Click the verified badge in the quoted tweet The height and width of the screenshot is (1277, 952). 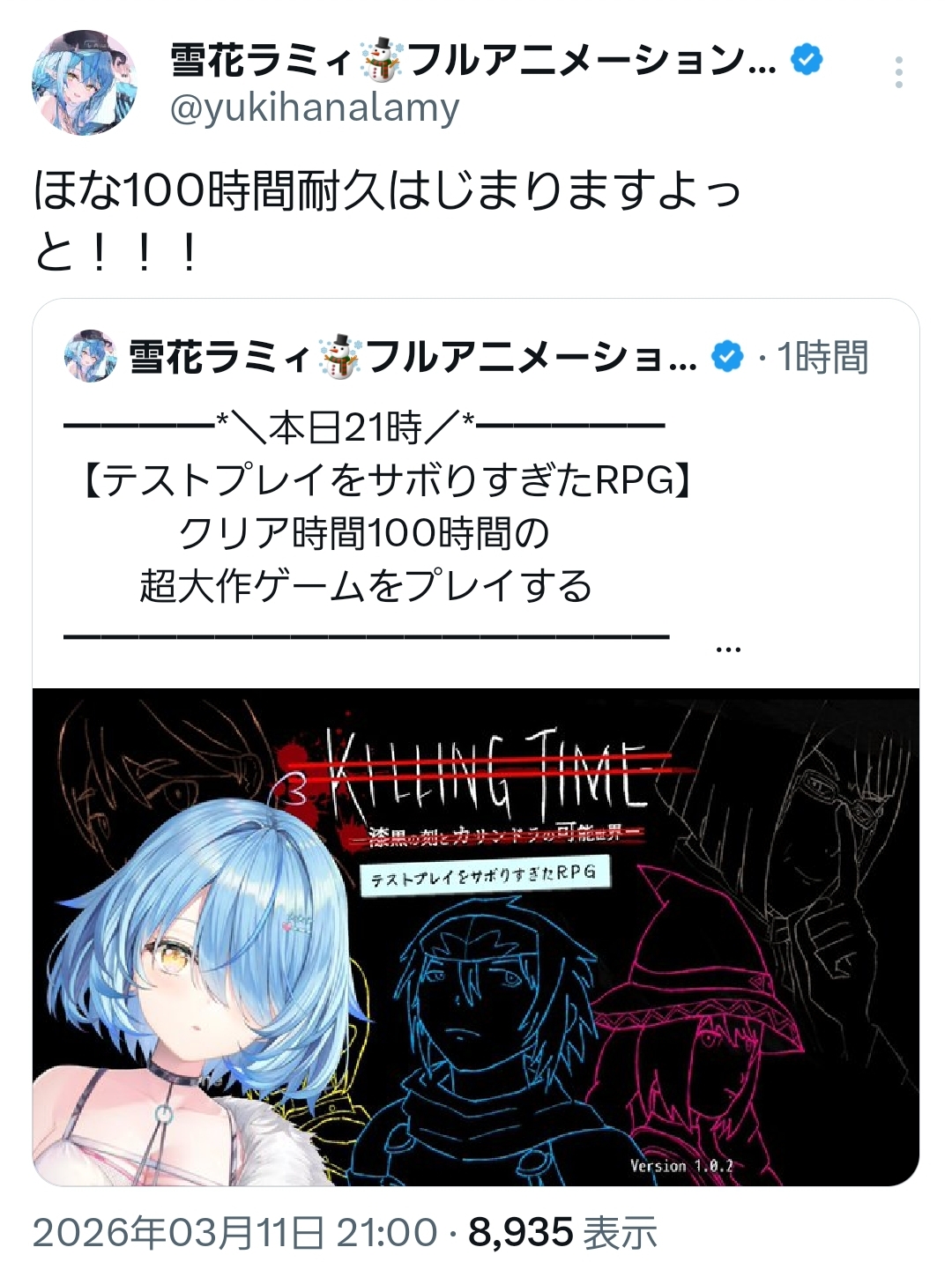[727, 357]
